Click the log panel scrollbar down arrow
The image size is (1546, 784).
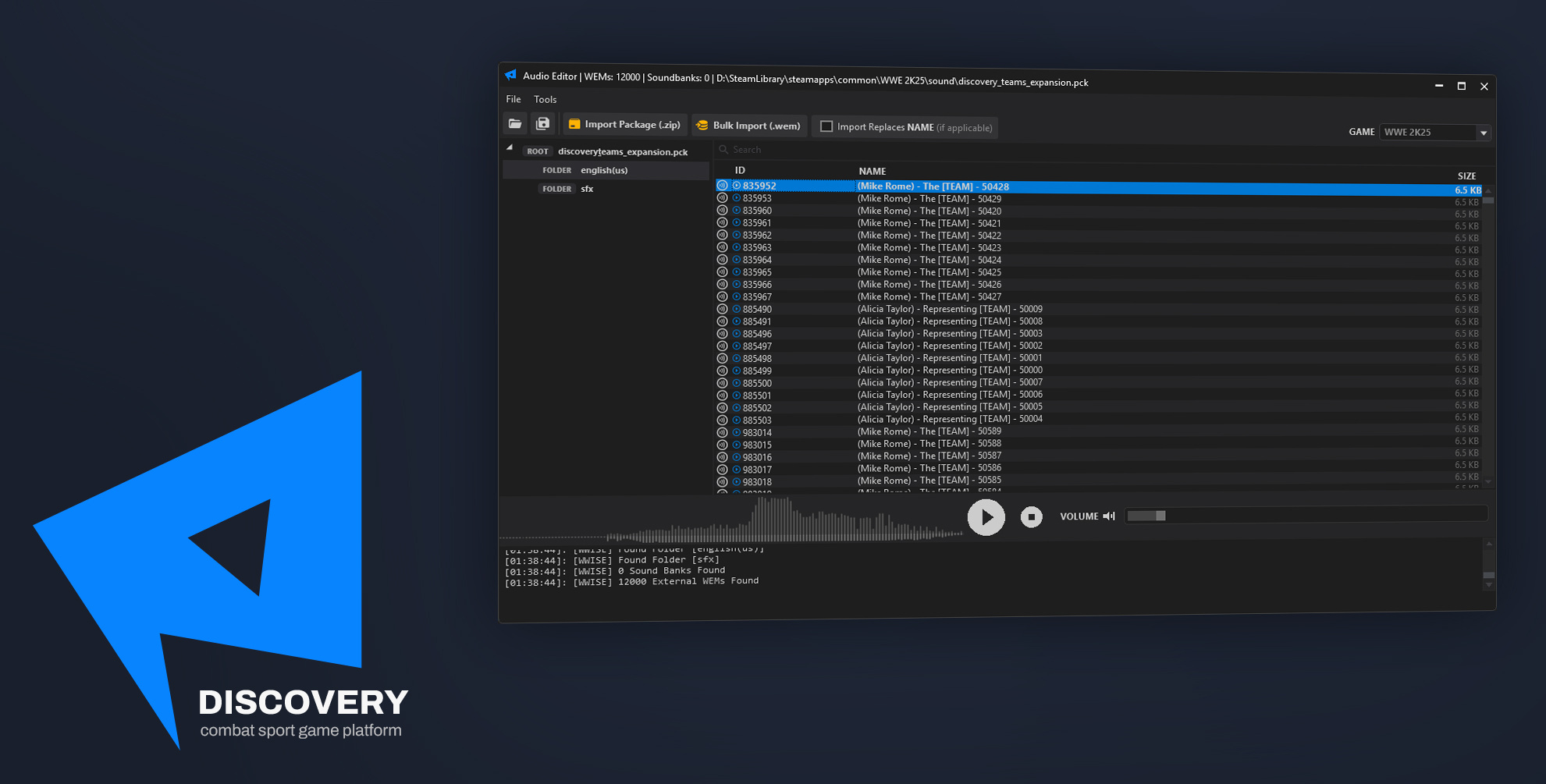1489,585
